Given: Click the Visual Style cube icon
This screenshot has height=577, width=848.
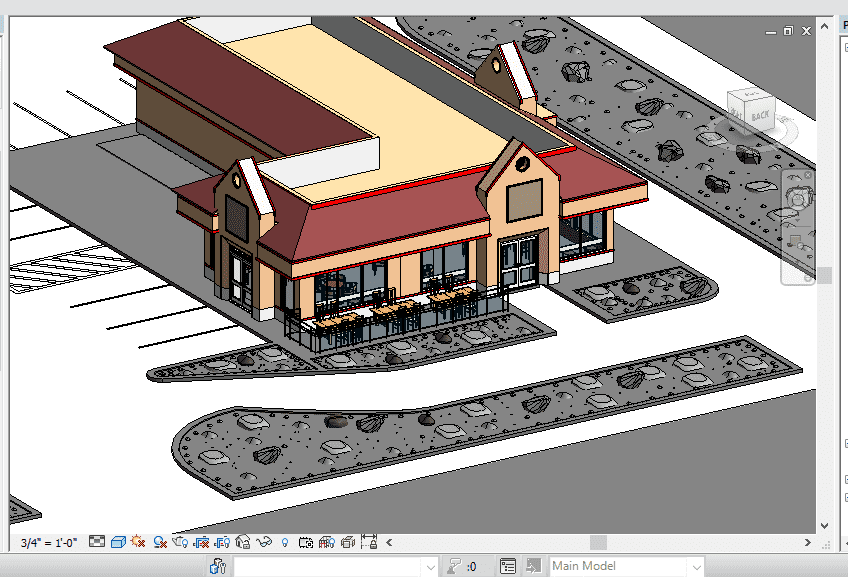Looking at the screenshot, I should coord(118,542).
